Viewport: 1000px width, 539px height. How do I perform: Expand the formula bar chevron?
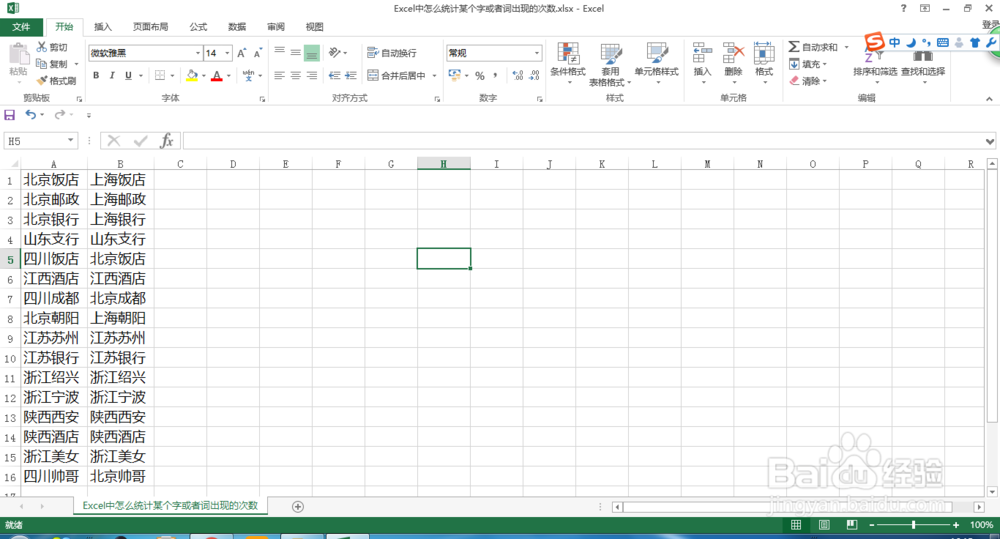[x=989, y=141]
